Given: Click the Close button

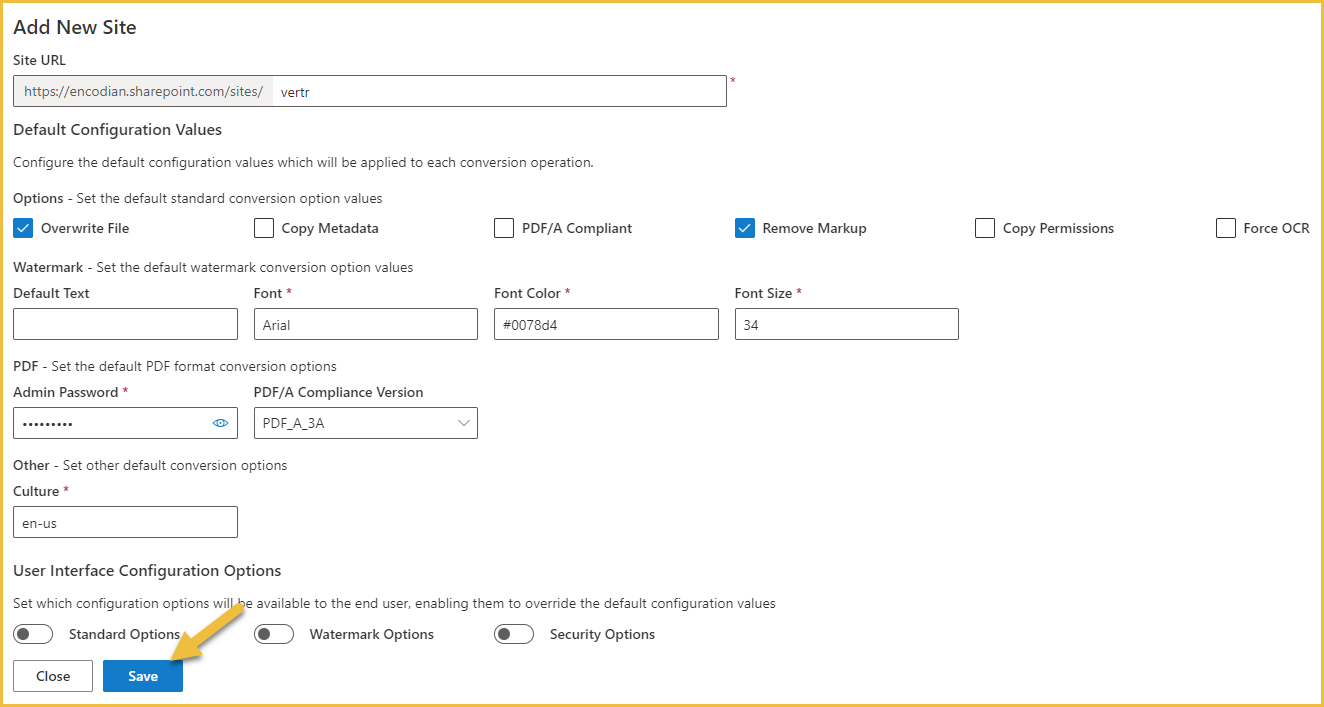Looking at the screenshot, I should (x=53, y=676).
